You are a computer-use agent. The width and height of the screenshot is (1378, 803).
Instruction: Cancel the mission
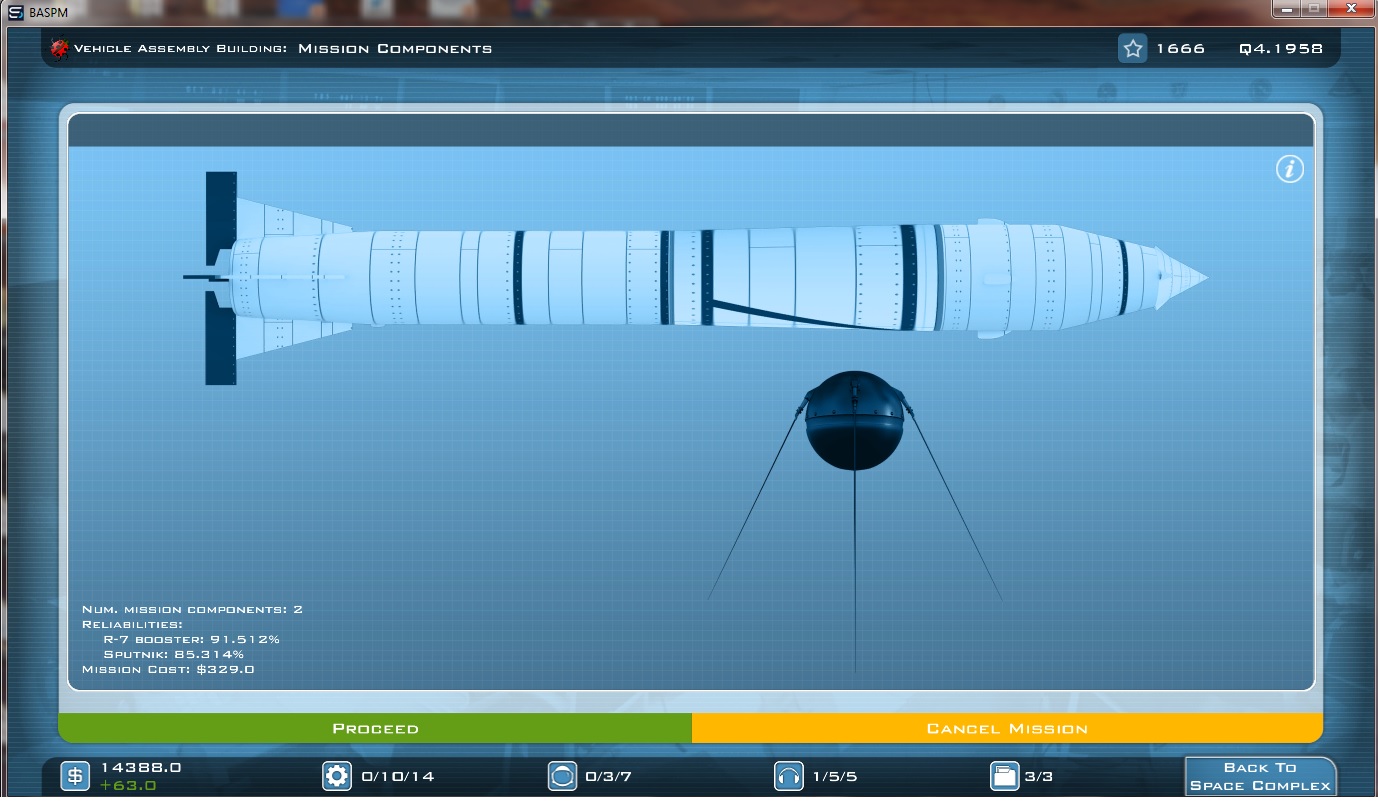(x=1007, y=728)
